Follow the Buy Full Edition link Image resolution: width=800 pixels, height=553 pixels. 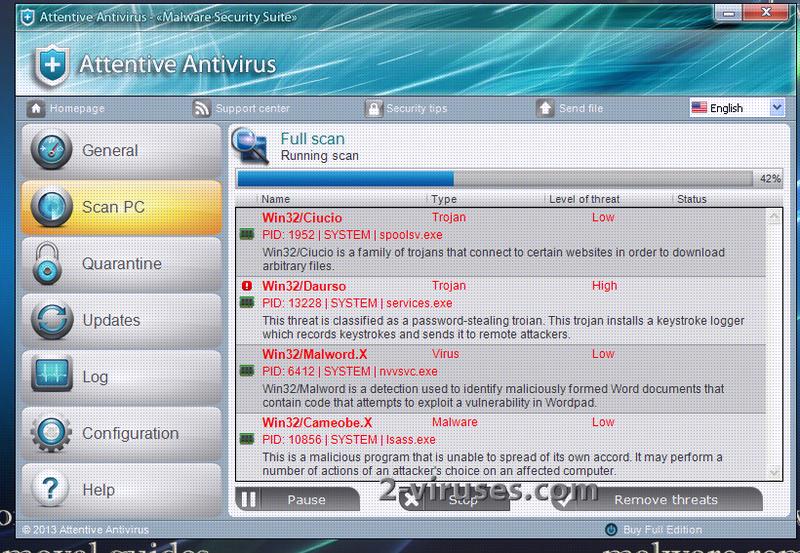click(662, 530)
